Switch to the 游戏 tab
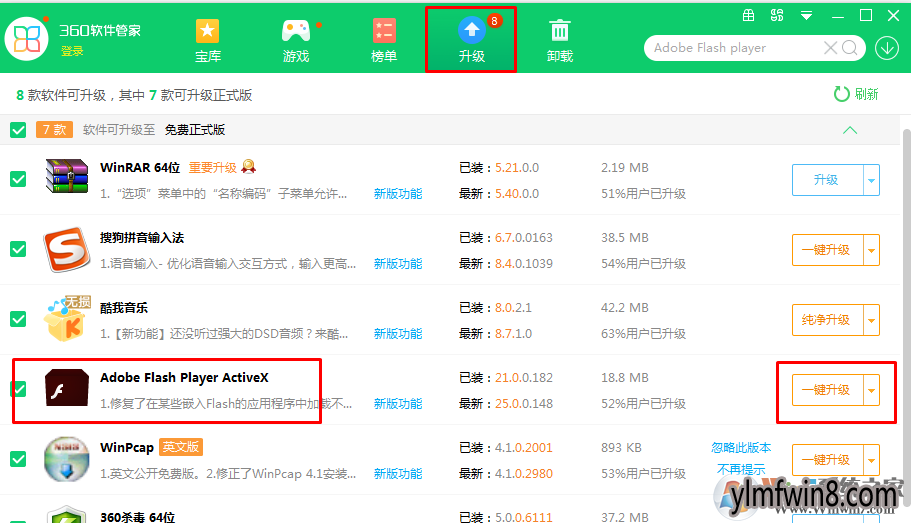This screenshot has height=523, width=911. (x=296, y=40)
